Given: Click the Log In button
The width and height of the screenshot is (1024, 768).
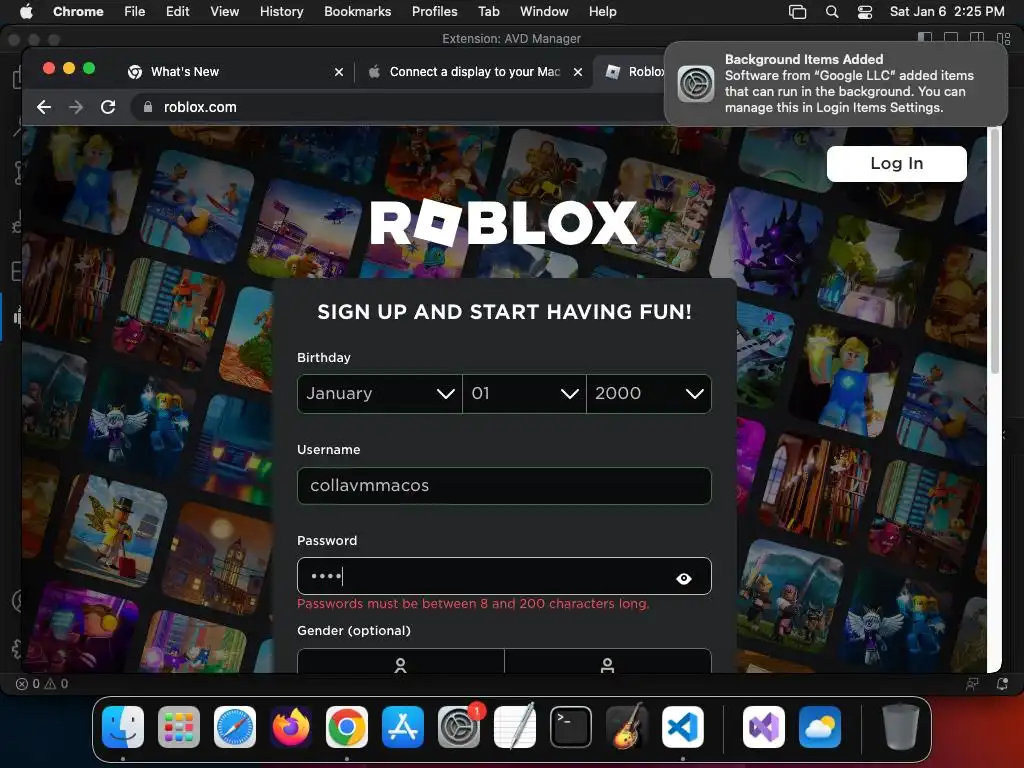Looking at the screenshot, I should 896,163.
